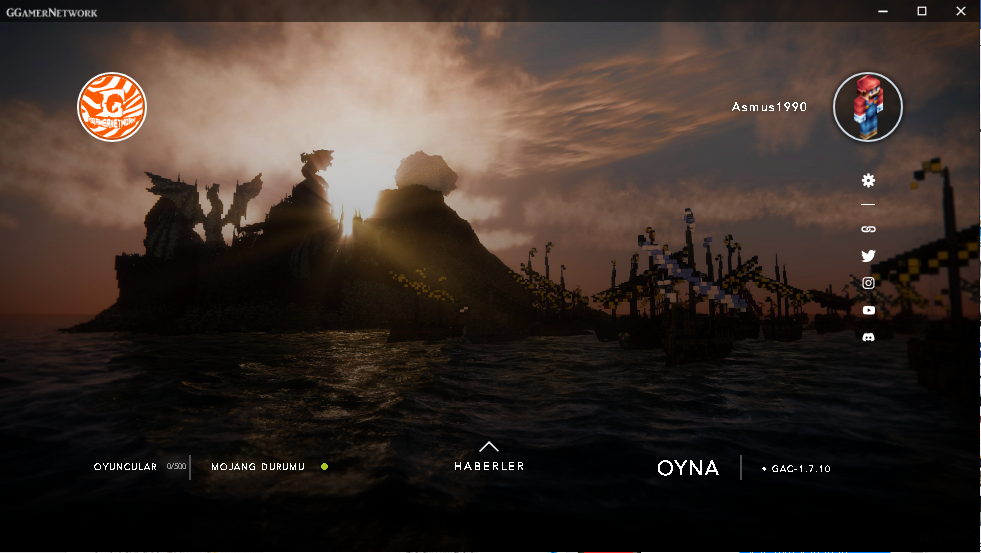Open the YouTube icon
Viewport: 981px width, 553px height.
pyautogui.click(x=868, y=310)
